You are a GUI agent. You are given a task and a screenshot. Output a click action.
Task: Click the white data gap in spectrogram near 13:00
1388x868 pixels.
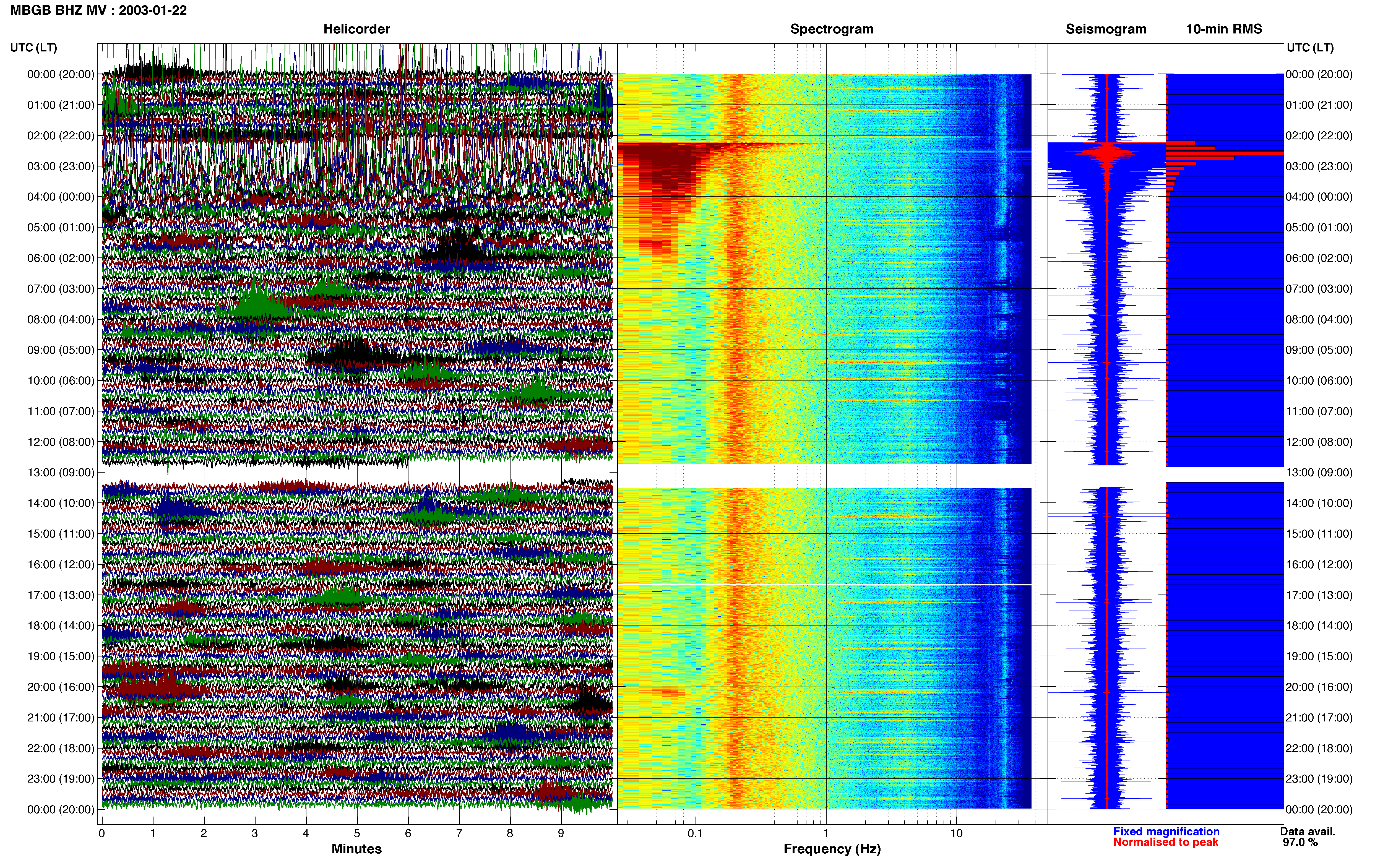pos(824,476)
